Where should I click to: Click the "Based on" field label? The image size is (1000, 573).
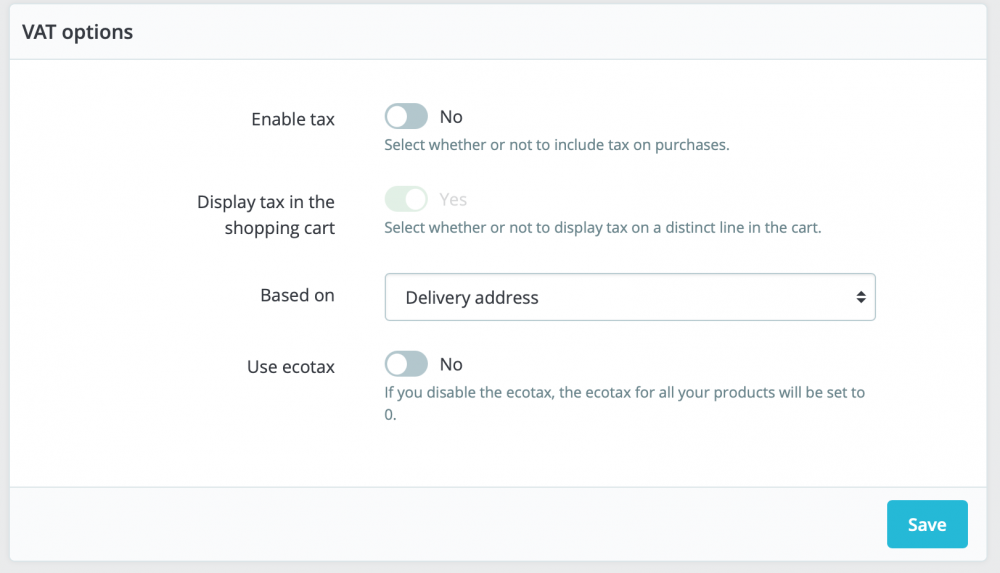coord(297,295)
